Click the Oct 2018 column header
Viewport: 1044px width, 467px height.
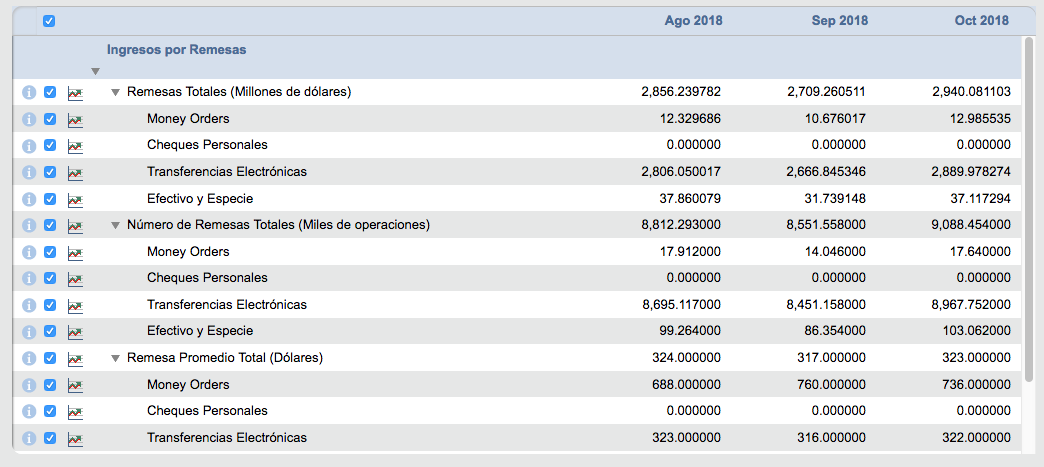click(981, 21)
